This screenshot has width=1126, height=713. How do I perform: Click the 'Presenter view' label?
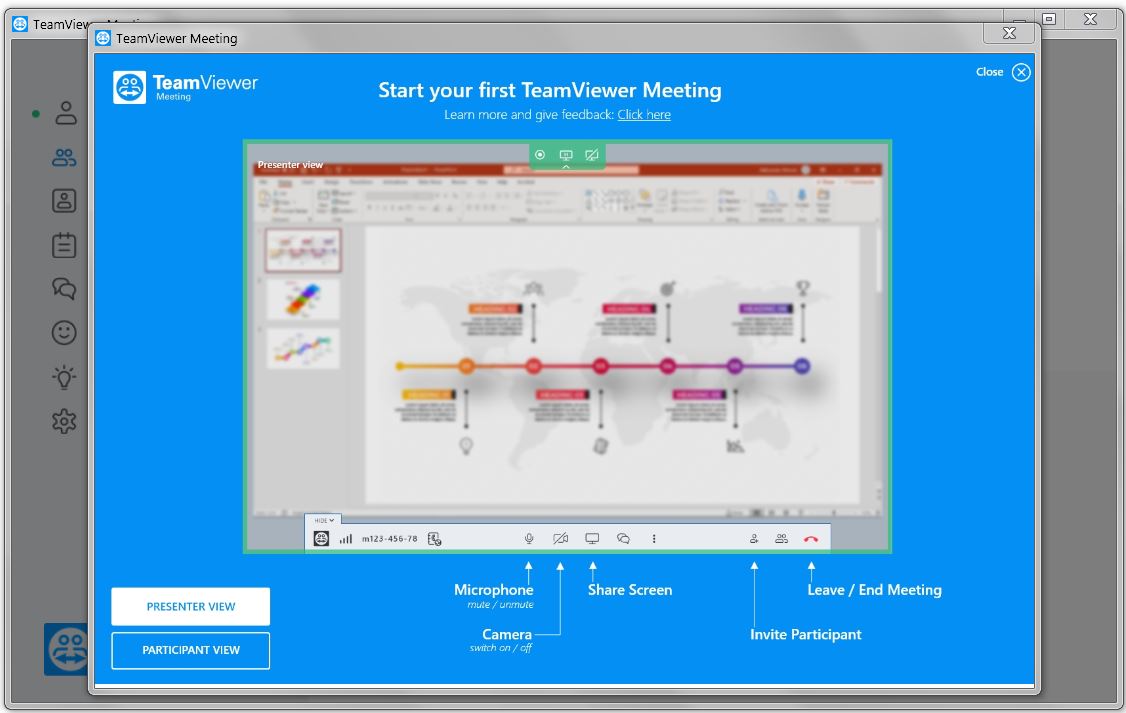[290, 164]
